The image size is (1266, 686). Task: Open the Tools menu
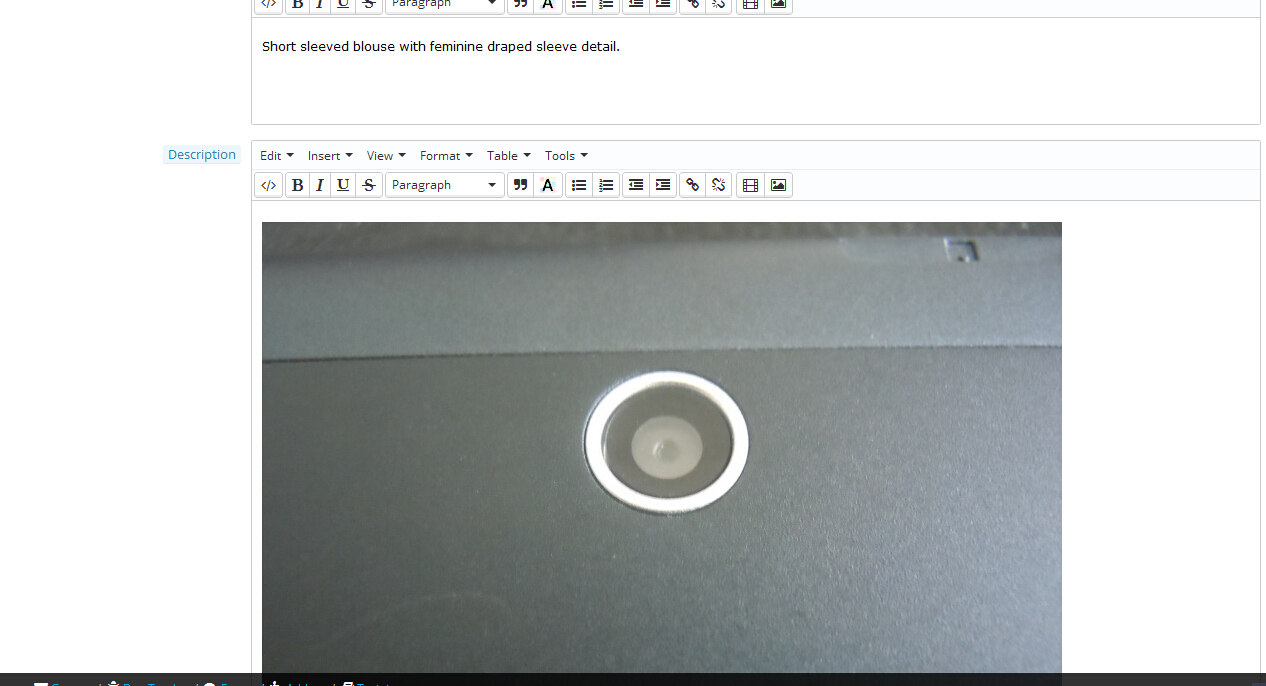tap(566, 156)
